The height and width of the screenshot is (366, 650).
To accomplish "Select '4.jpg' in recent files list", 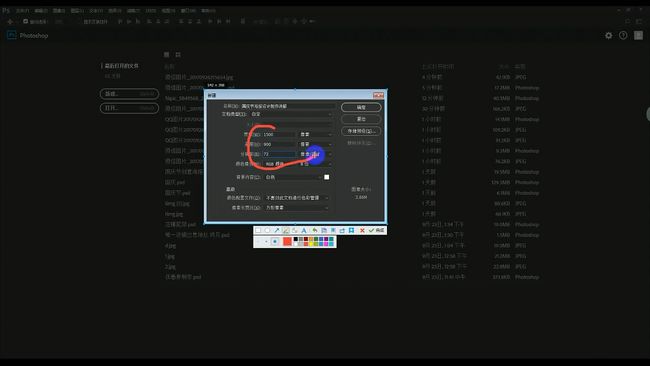I will click(170, 245).
